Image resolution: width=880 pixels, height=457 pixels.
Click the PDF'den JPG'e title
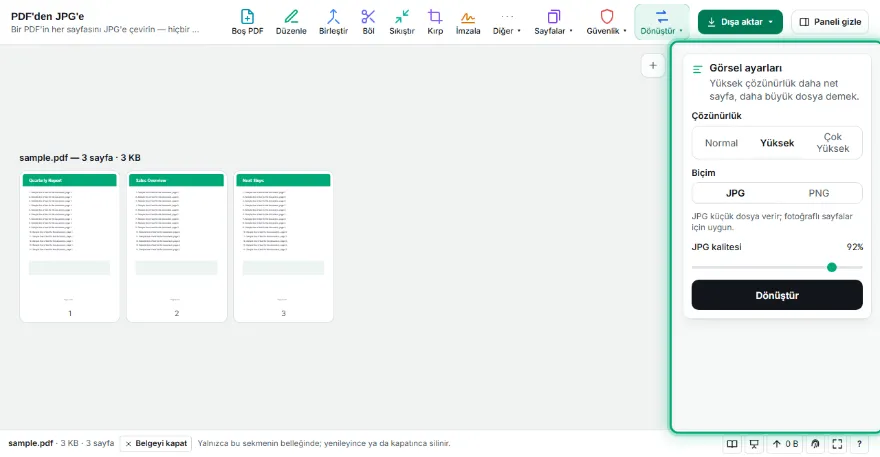pos(47,16)
